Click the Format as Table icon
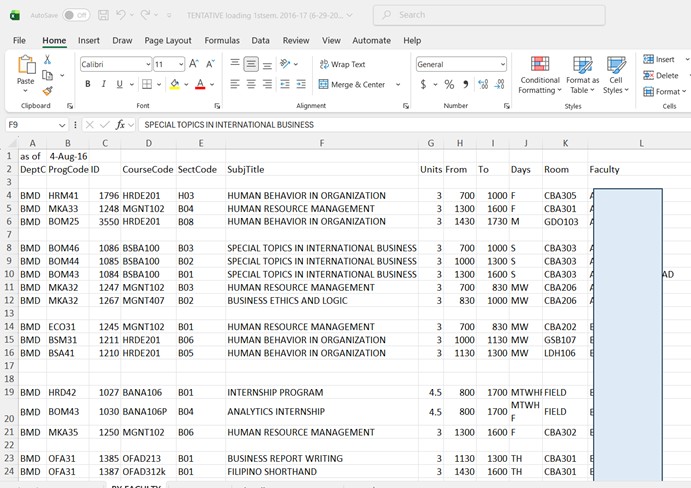Screen dimensions: 691x488 pyautogui.click(x=582, y=73)
